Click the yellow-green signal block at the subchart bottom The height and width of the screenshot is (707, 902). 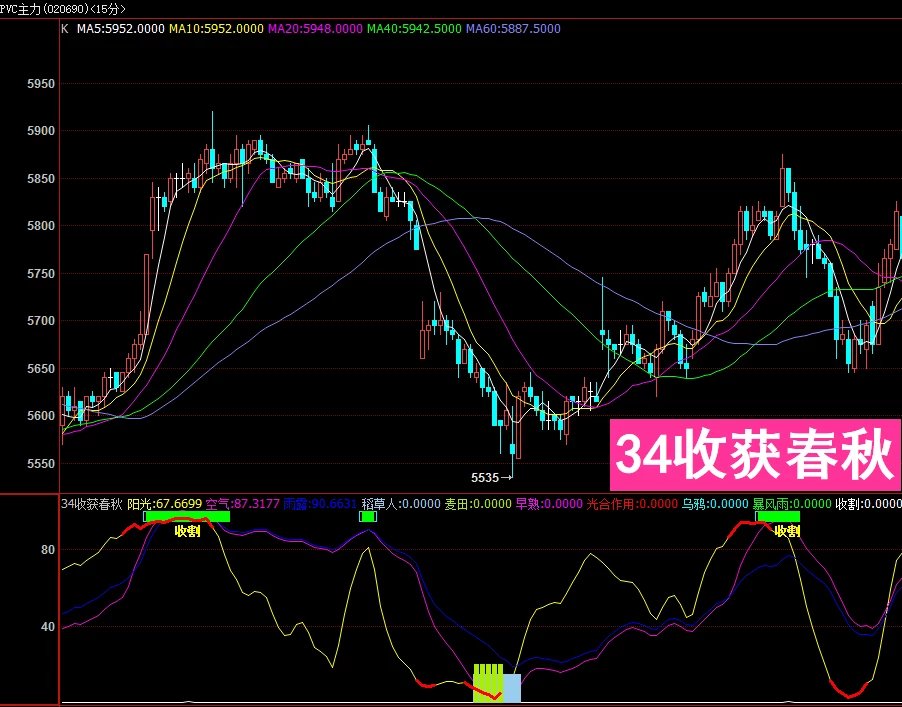click(x=487, y=682)
